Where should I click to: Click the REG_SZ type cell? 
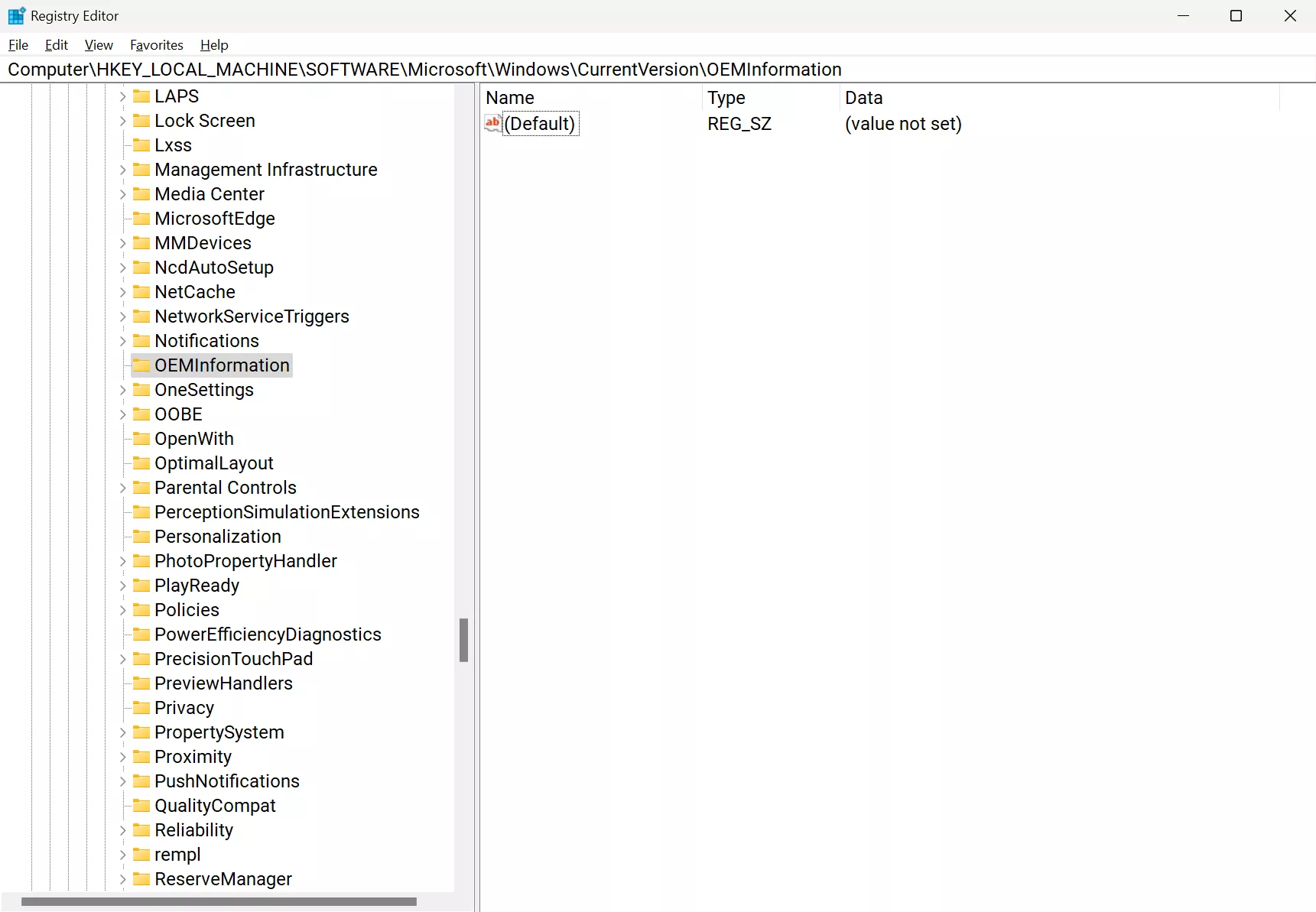click(x=739, y=124)
